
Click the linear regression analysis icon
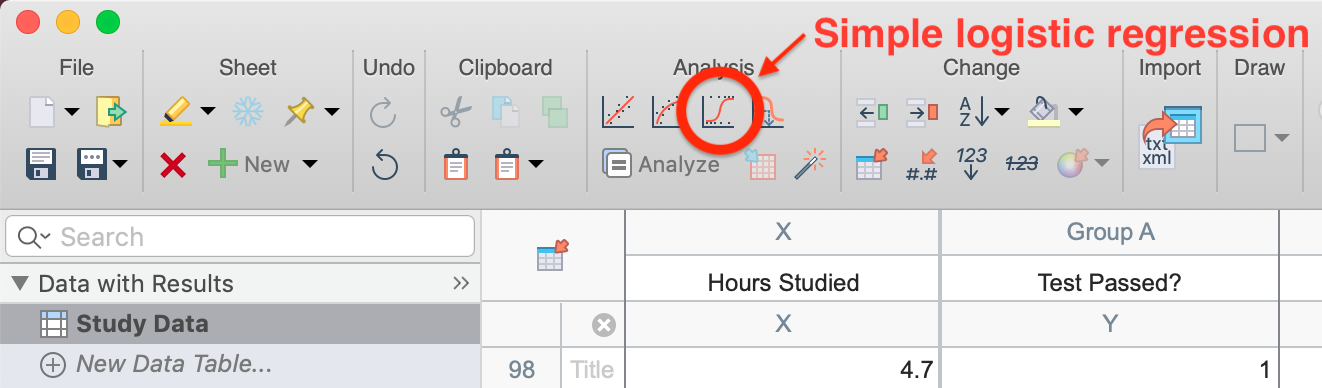coord(618,111)
